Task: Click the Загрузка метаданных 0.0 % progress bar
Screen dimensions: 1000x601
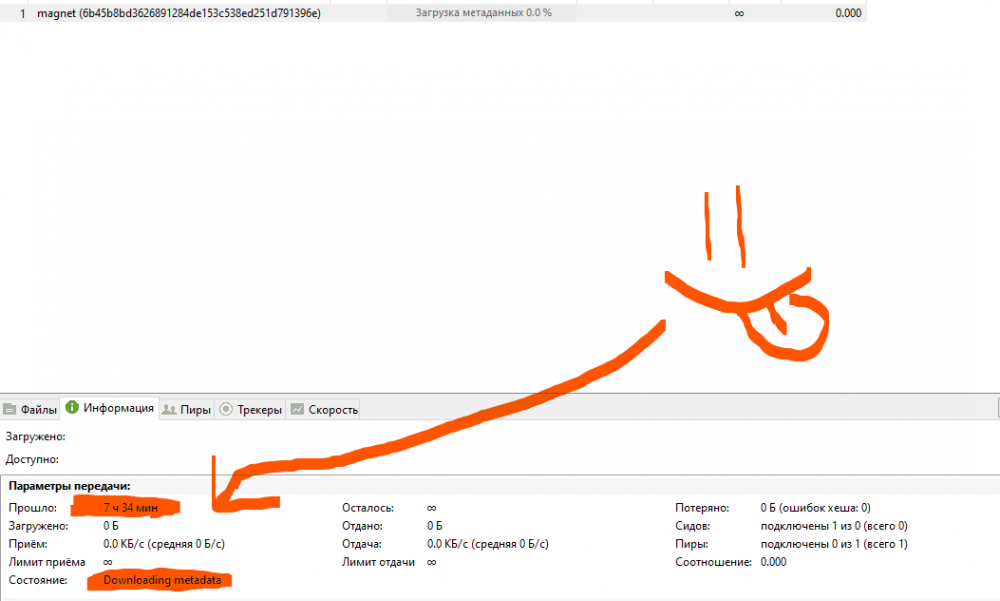Action: [x=482, y=13]
